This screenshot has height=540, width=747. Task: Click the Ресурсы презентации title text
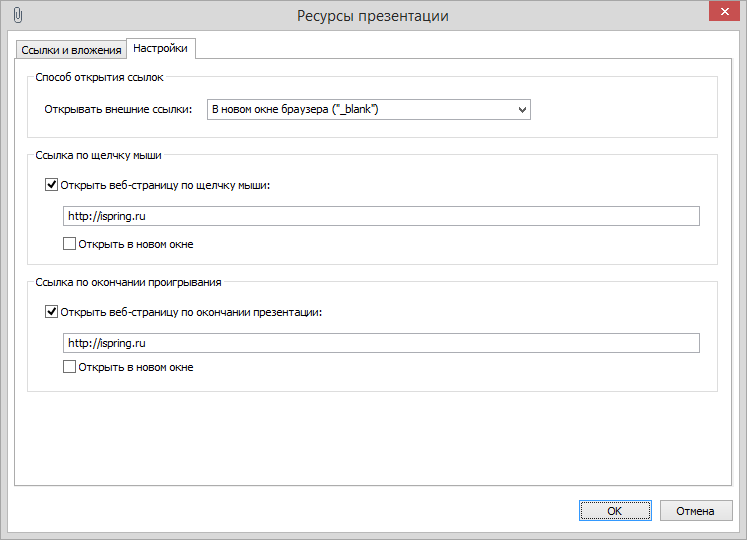(x=373, y=16)
